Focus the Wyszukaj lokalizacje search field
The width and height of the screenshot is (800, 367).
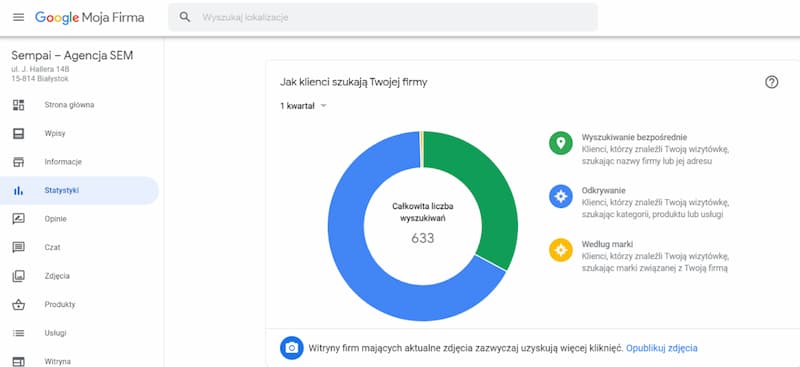(x=383, y=17)
